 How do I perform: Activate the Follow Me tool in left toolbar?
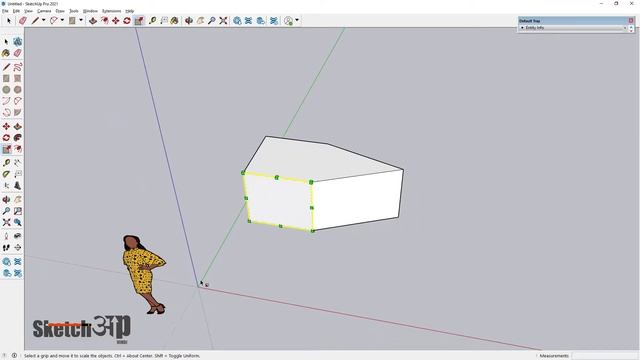tap(18, 138)
